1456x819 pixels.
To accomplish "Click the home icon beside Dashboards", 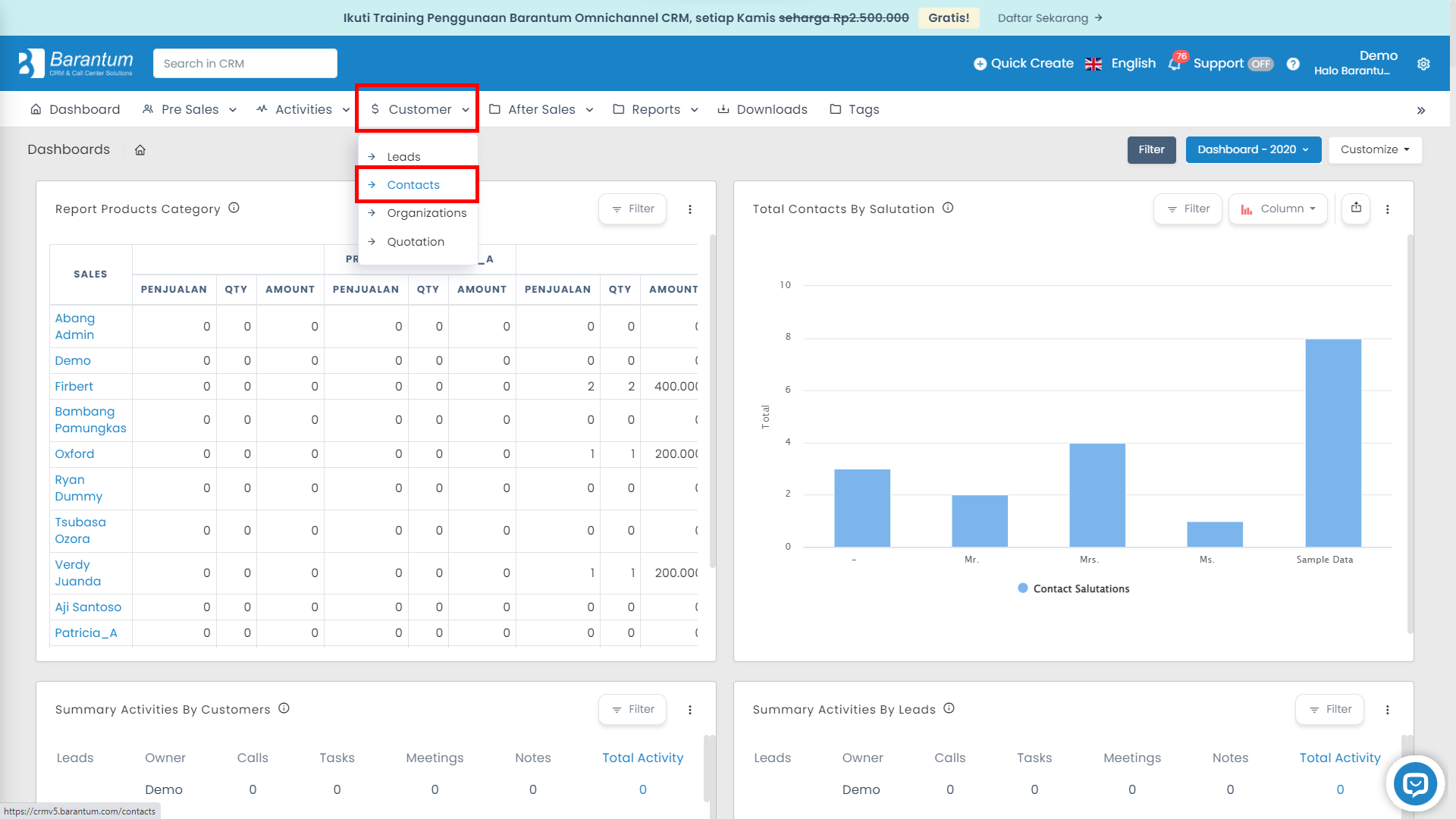I will pos(140,150).
